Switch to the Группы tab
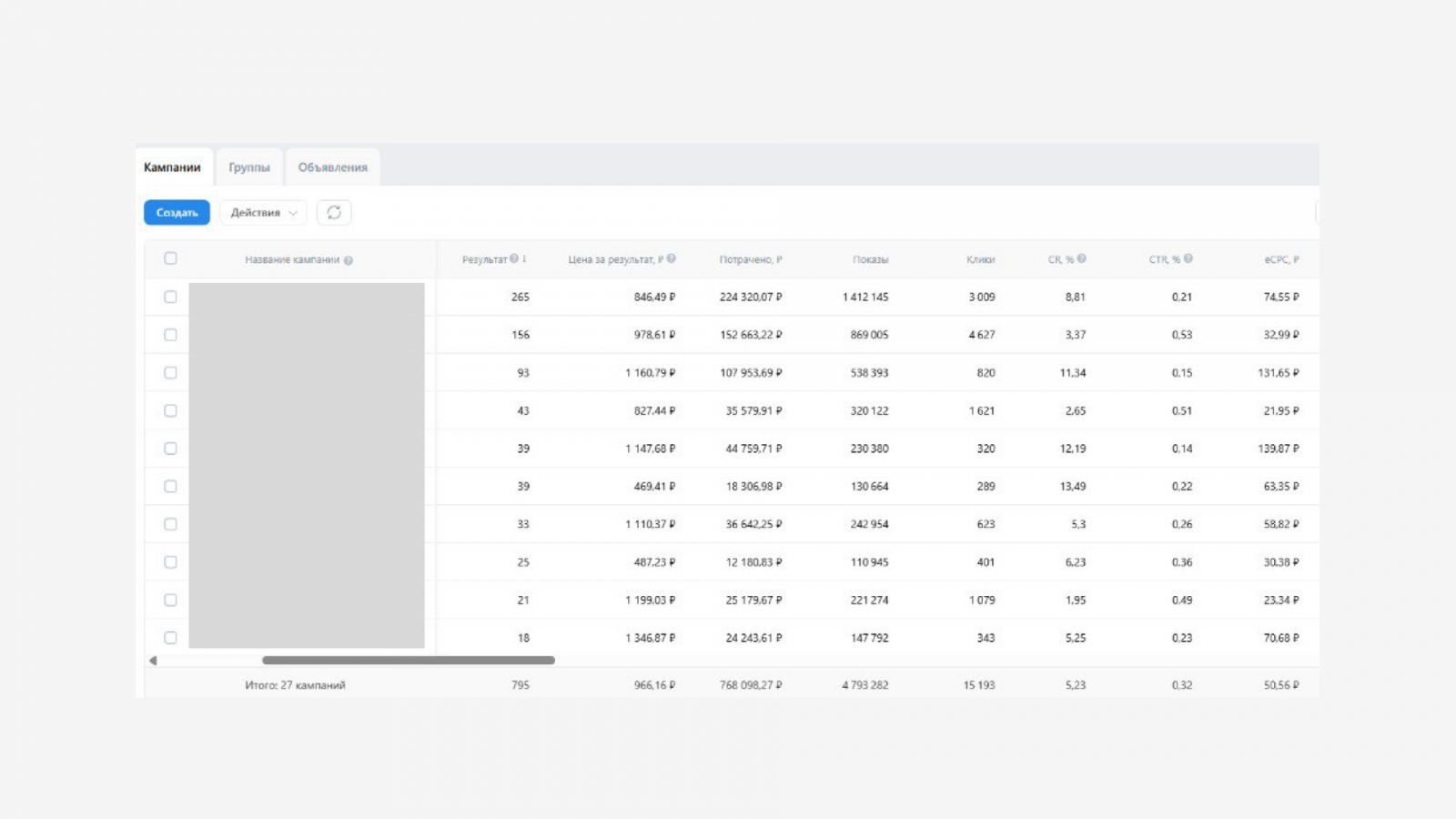 pos(249,167)
